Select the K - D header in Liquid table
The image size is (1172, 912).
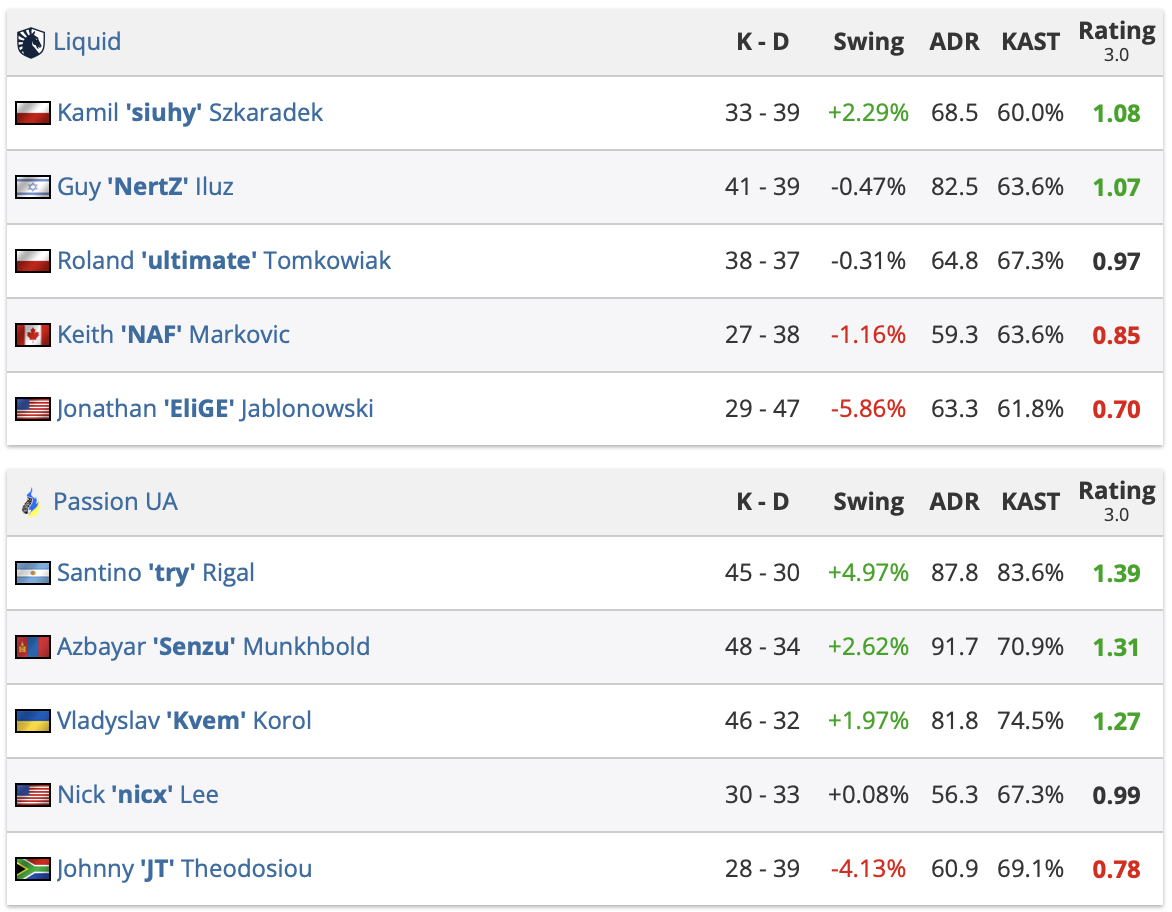(762, 42)
